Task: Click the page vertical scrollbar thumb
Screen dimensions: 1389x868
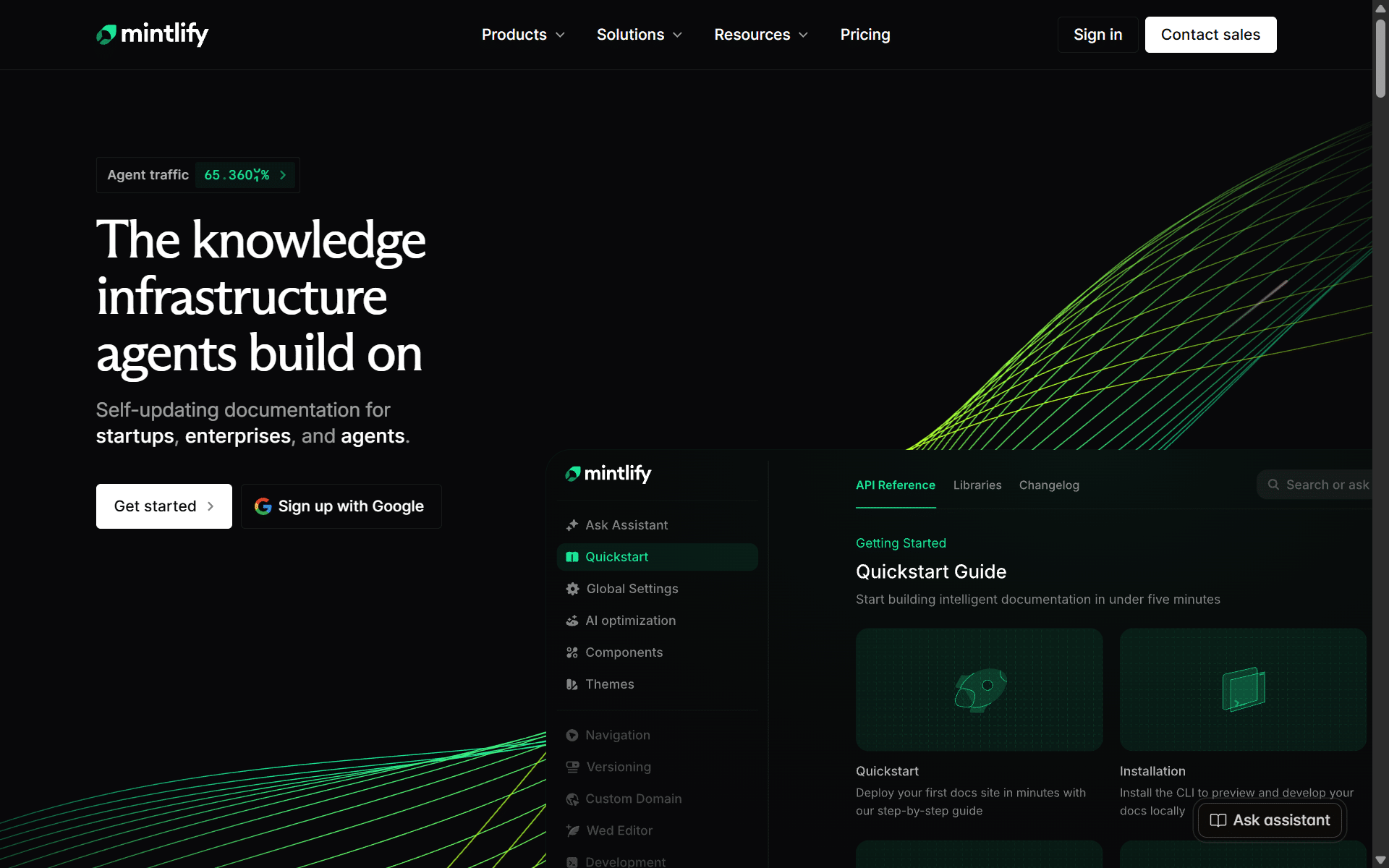Action: coord(1380,58)
